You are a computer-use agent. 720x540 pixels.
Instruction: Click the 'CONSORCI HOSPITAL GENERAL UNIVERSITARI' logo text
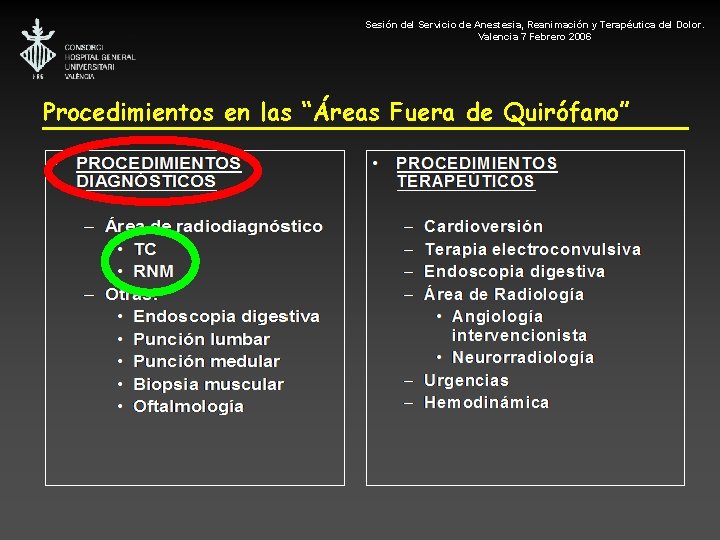pos(100,62)
